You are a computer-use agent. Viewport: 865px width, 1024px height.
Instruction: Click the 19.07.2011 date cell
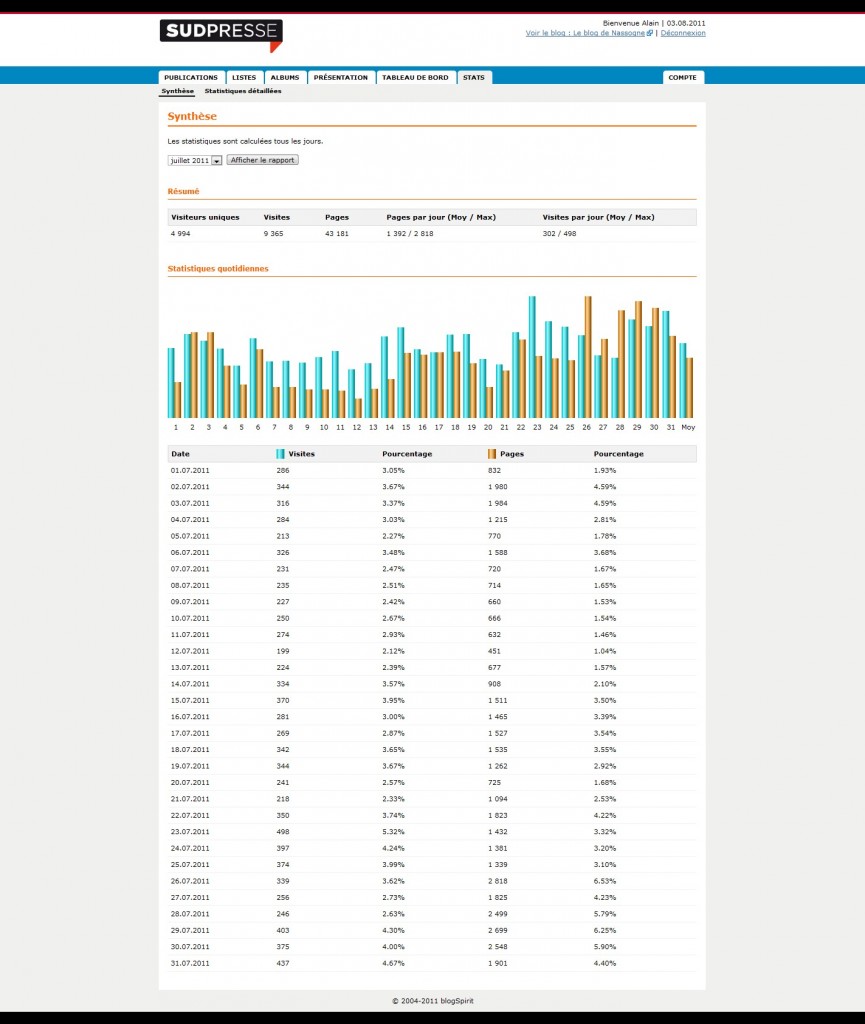click(x=190, y=766)
